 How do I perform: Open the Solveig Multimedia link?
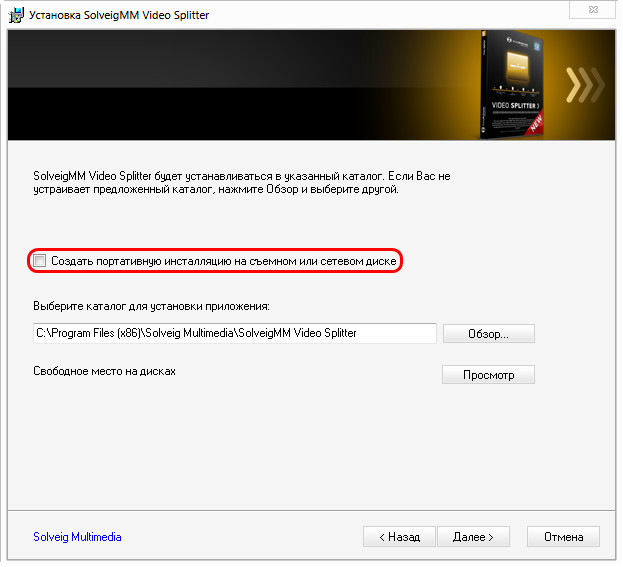(77, 537)
